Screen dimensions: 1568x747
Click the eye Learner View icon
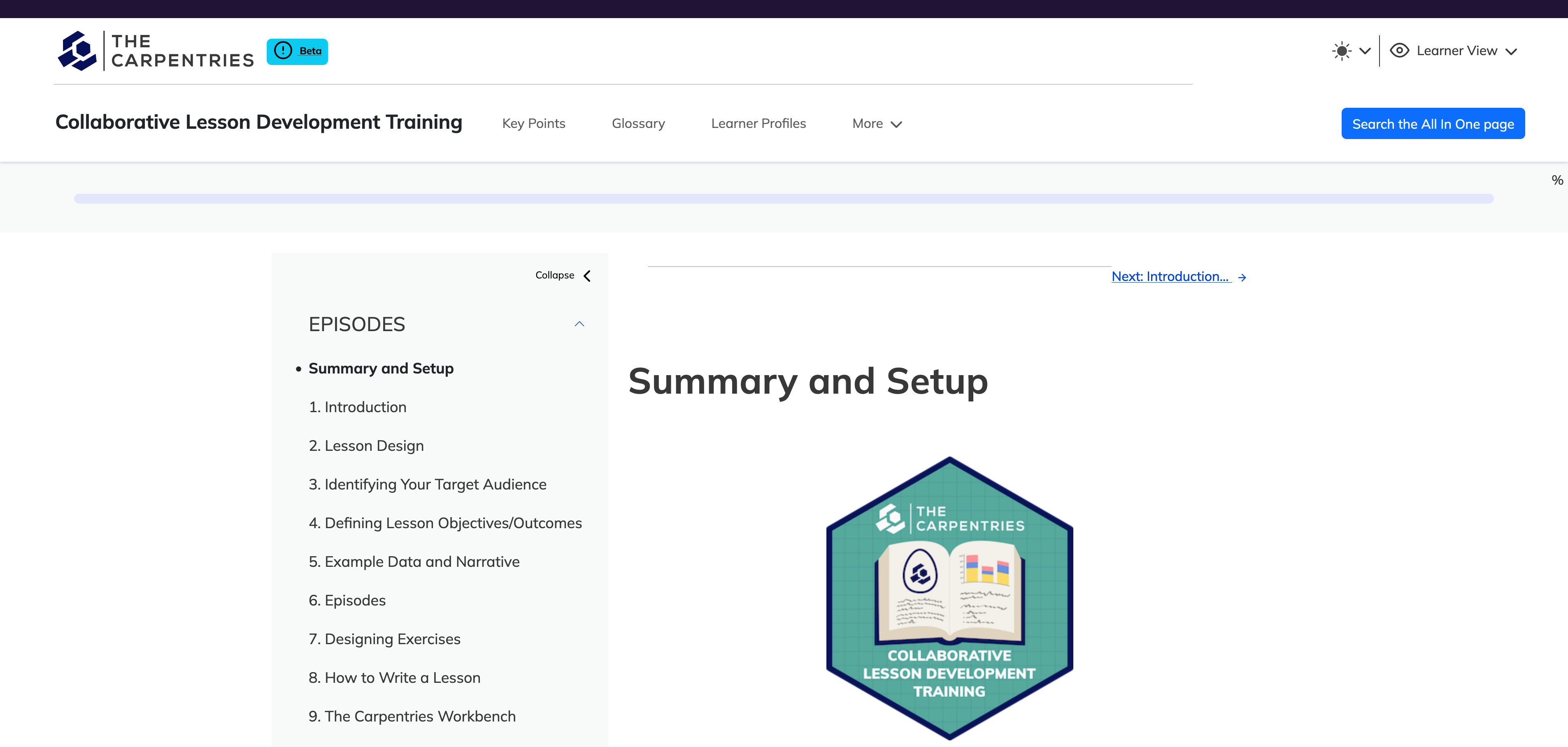tap(1400, 50)
